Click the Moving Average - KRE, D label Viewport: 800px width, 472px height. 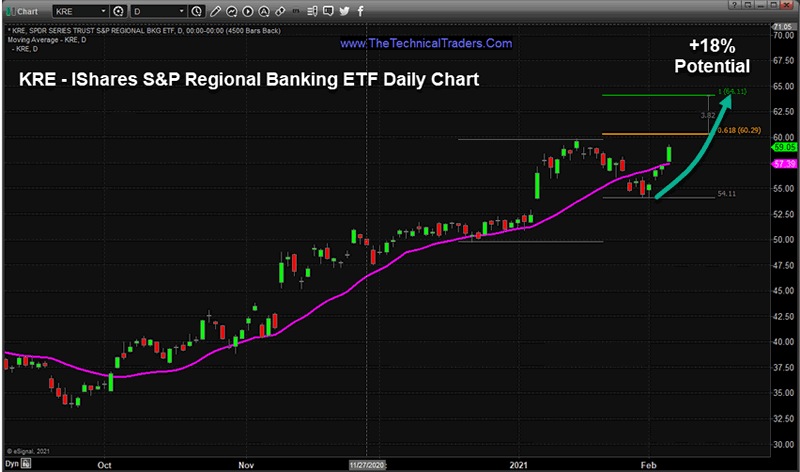[47, 40]
